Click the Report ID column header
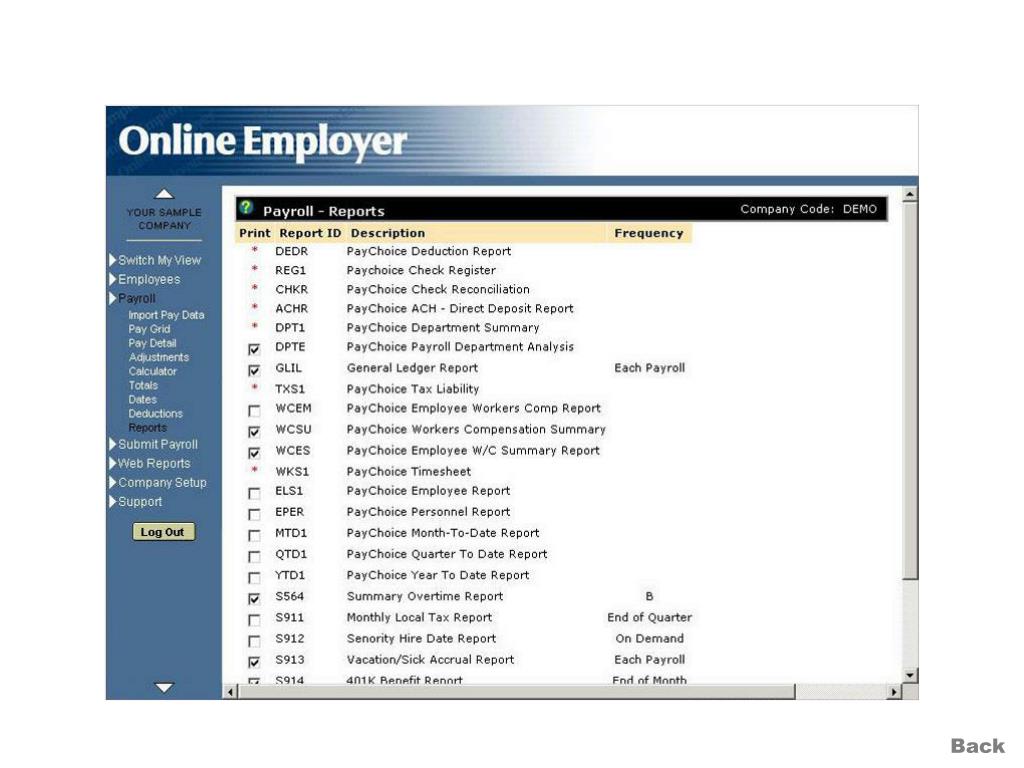The height and width of the screenshot is (768, 1024). click(310, 233)
